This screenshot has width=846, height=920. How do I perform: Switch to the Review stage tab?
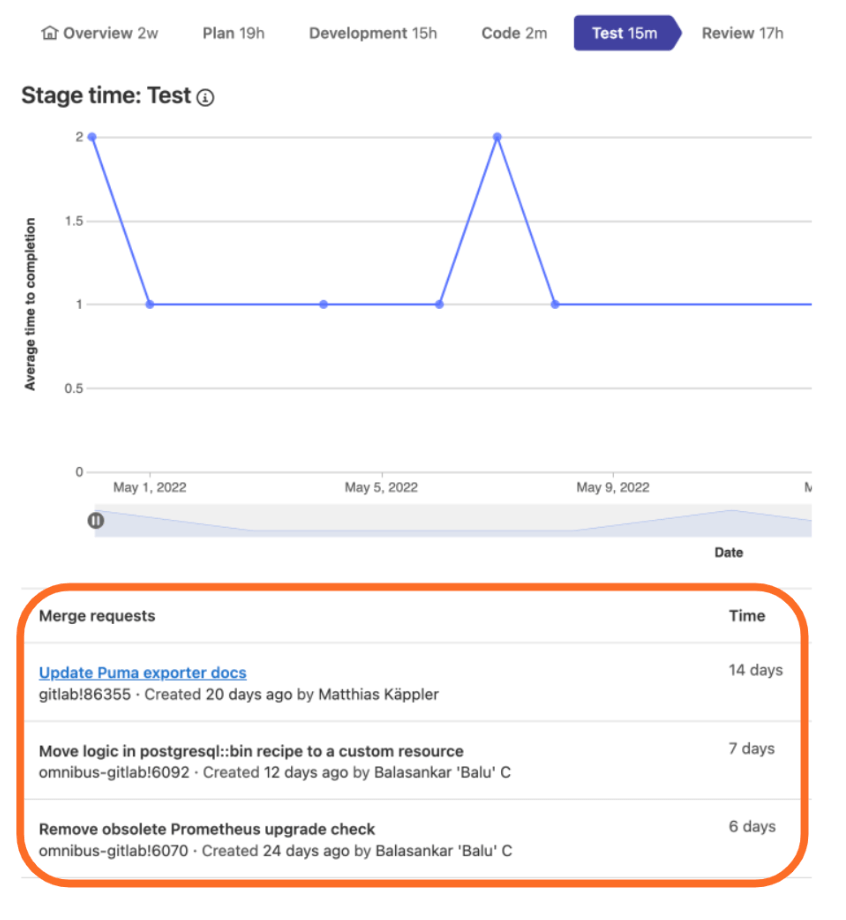(x=742, y=33)
